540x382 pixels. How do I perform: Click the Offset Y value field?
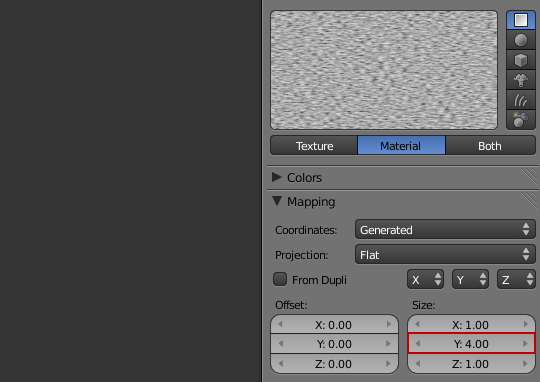334,344
